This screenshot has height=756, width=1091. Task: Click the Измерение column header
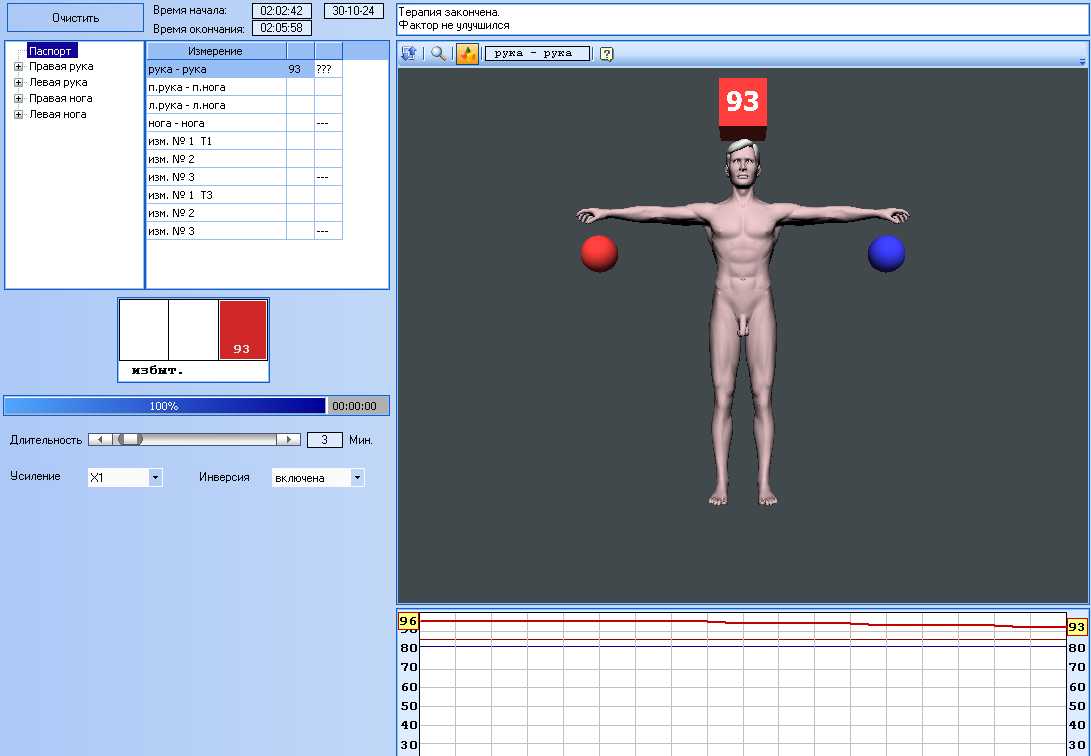point(216,51)
